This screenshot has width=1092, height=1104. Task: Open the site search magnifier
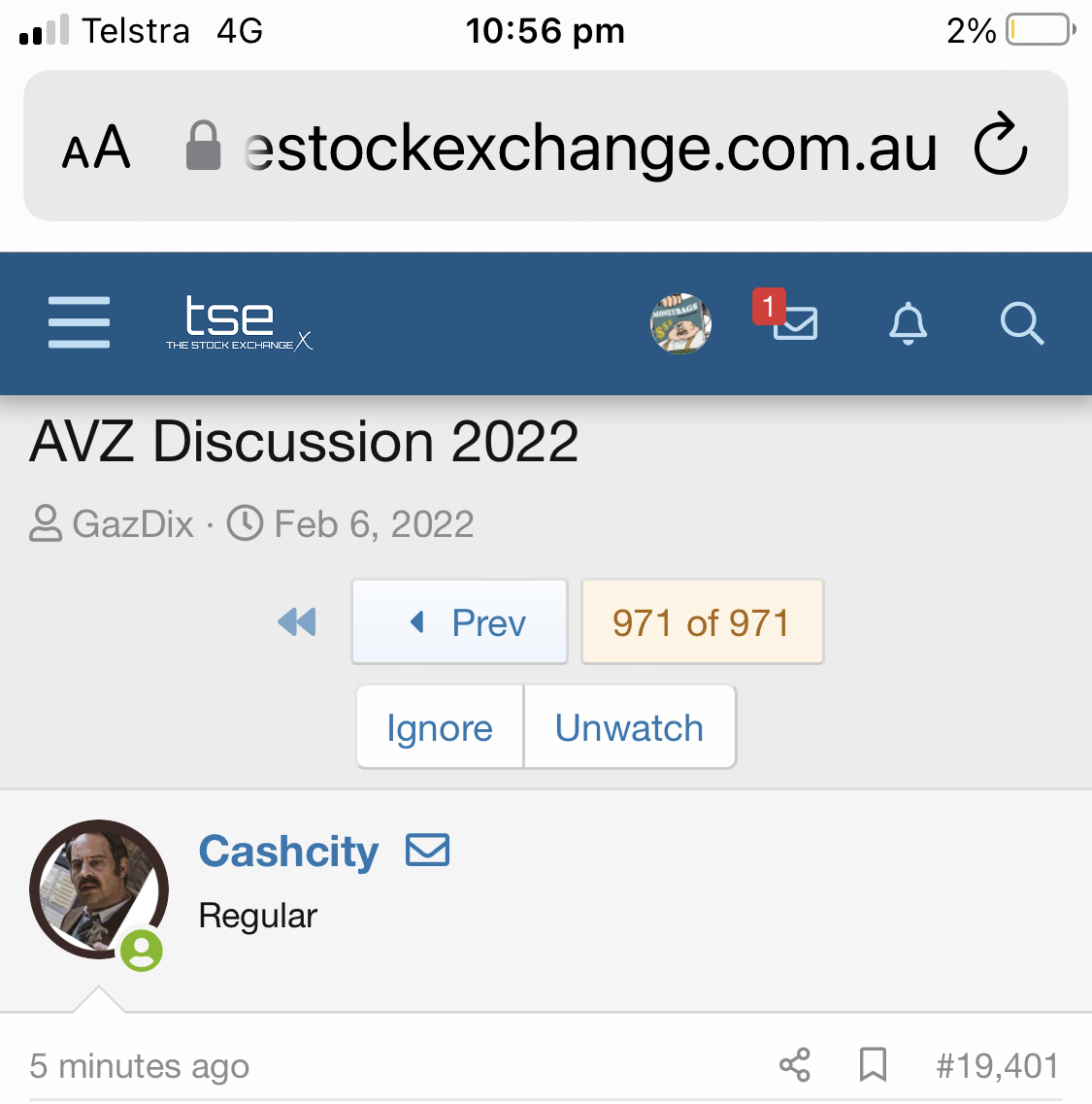pos(1021,323)
